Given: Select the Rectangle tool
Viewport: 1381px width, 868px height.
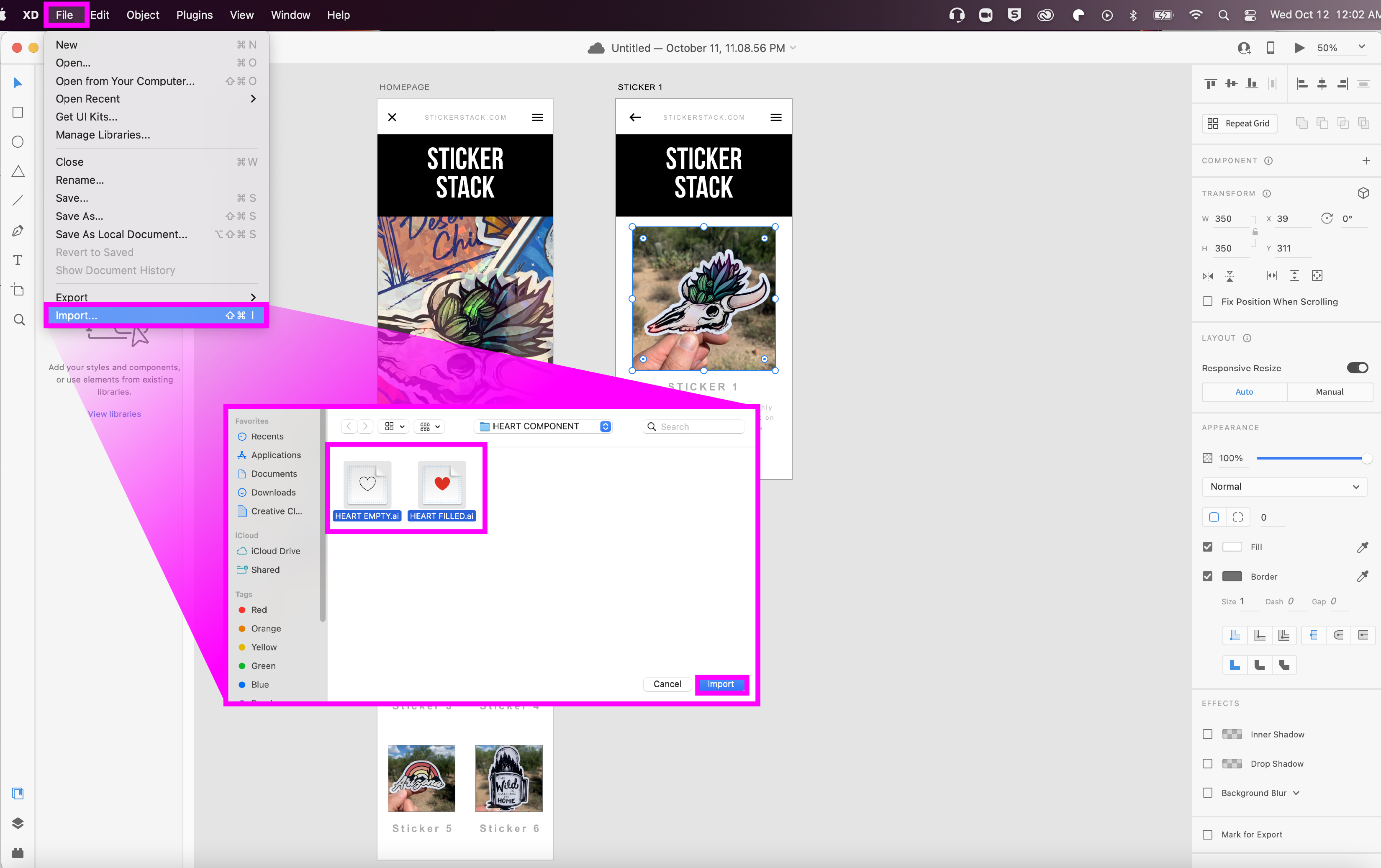Looking at the screenshot, I should 18,113.
